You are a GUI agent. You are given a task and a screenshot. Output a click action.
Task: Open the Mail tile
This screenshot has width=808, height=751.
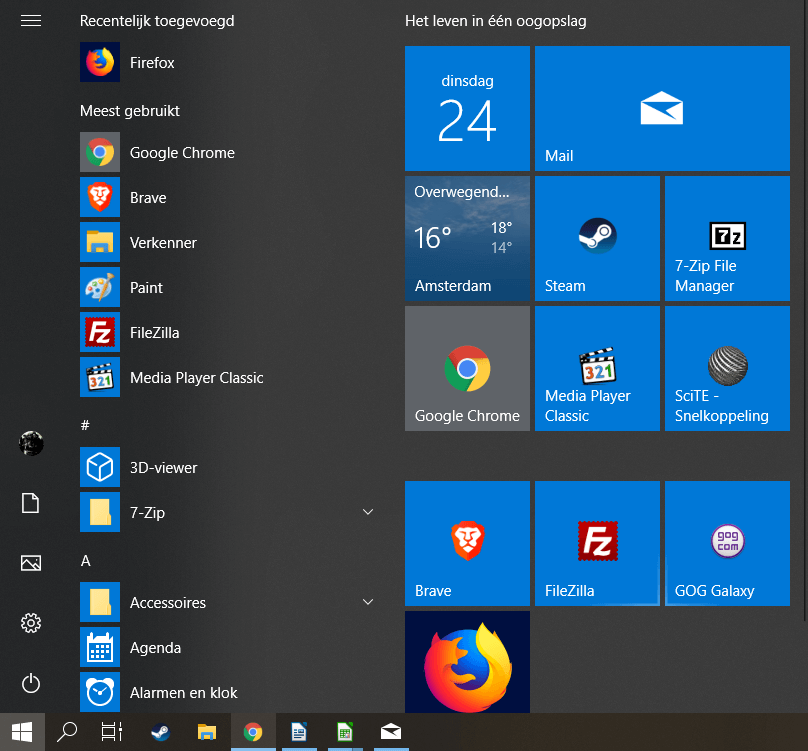tap(662, 108)
